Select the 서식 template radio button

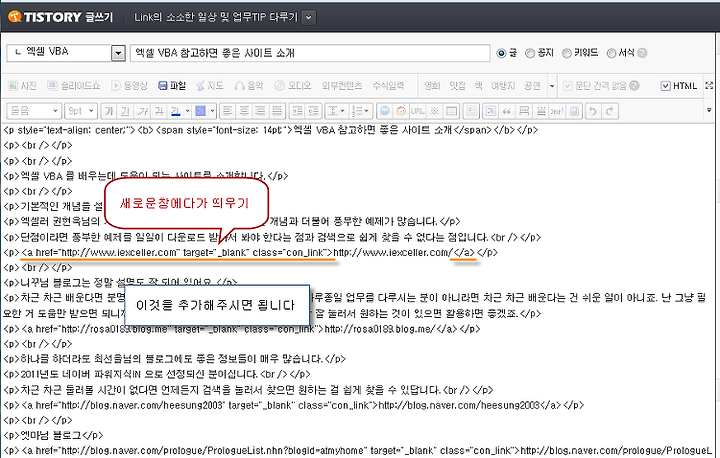point(611,53)
